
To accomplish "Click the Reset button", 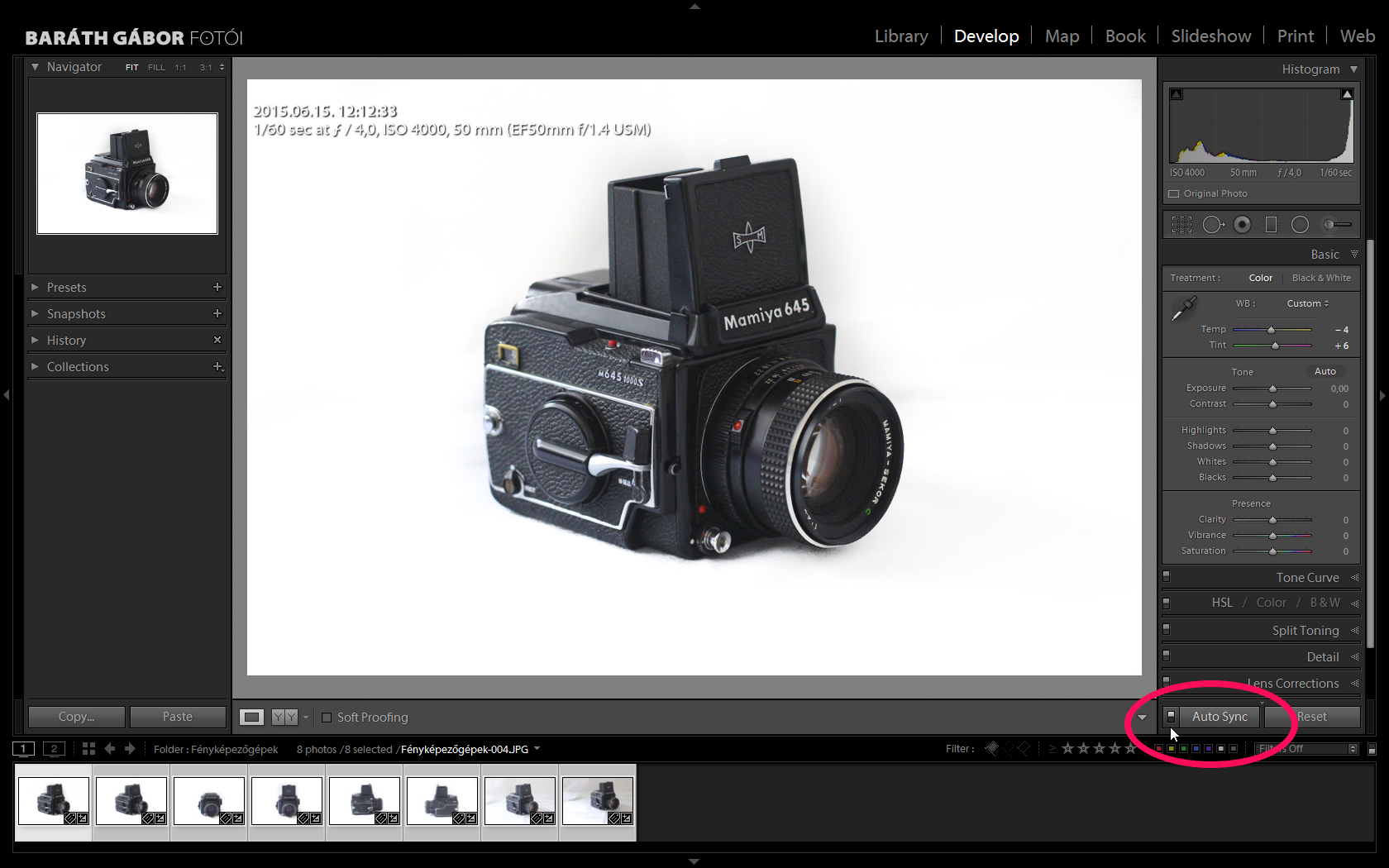I will [x=1311, y=717].
